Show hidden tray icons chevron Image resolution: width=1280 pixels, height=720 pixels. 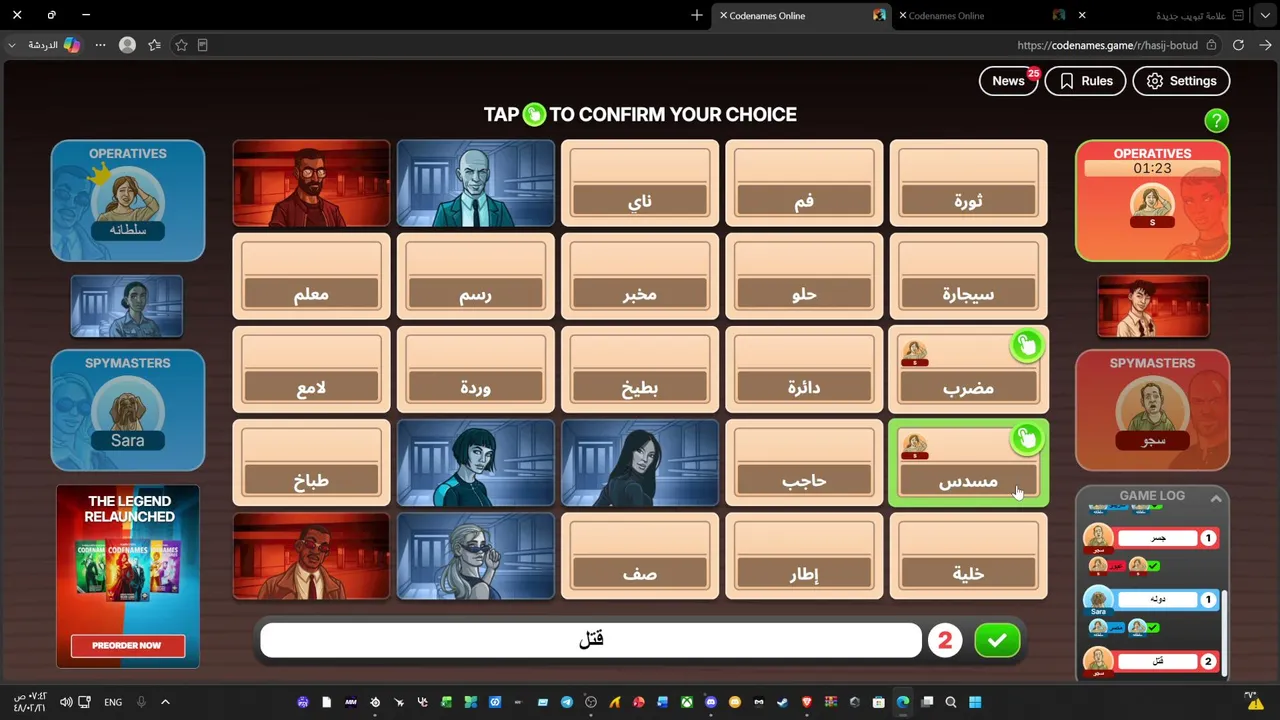[165, 702]
